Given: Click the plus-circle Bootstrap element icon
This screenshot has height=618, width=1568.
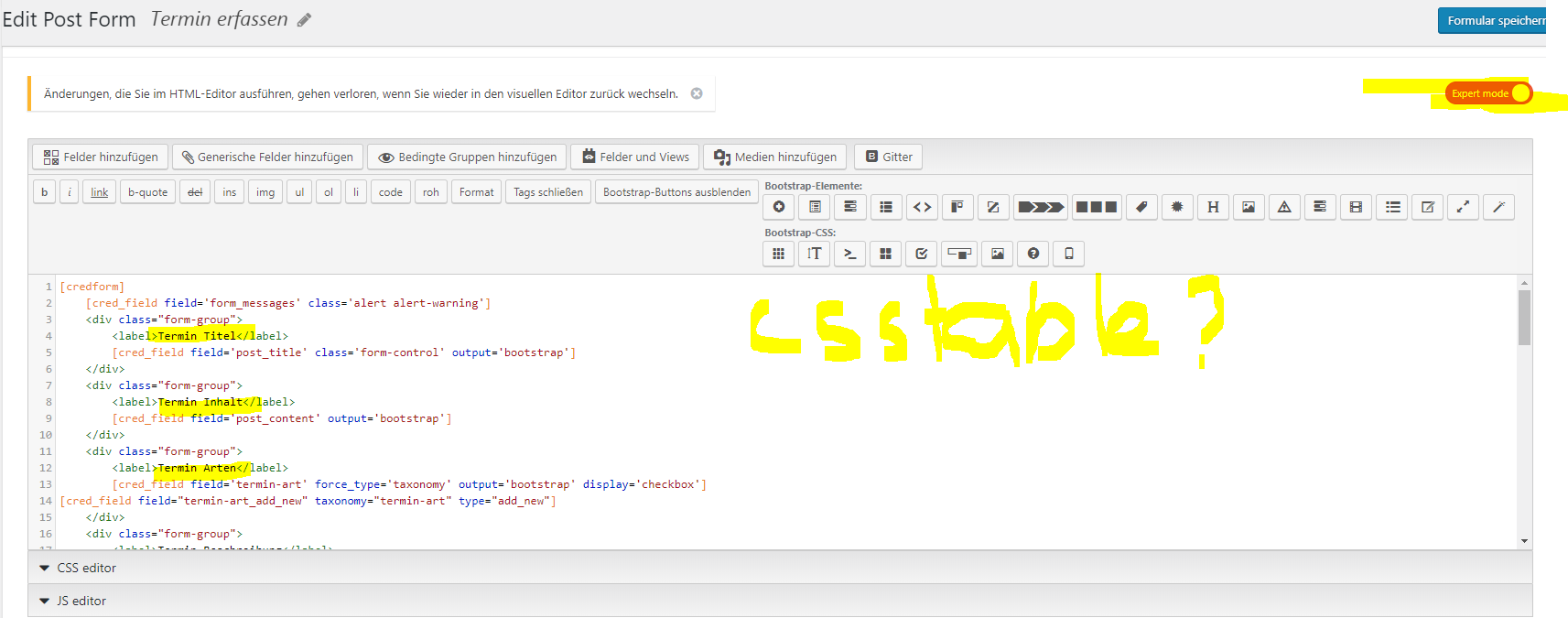Looking at the screenshot, I should [x=779, y=207].
